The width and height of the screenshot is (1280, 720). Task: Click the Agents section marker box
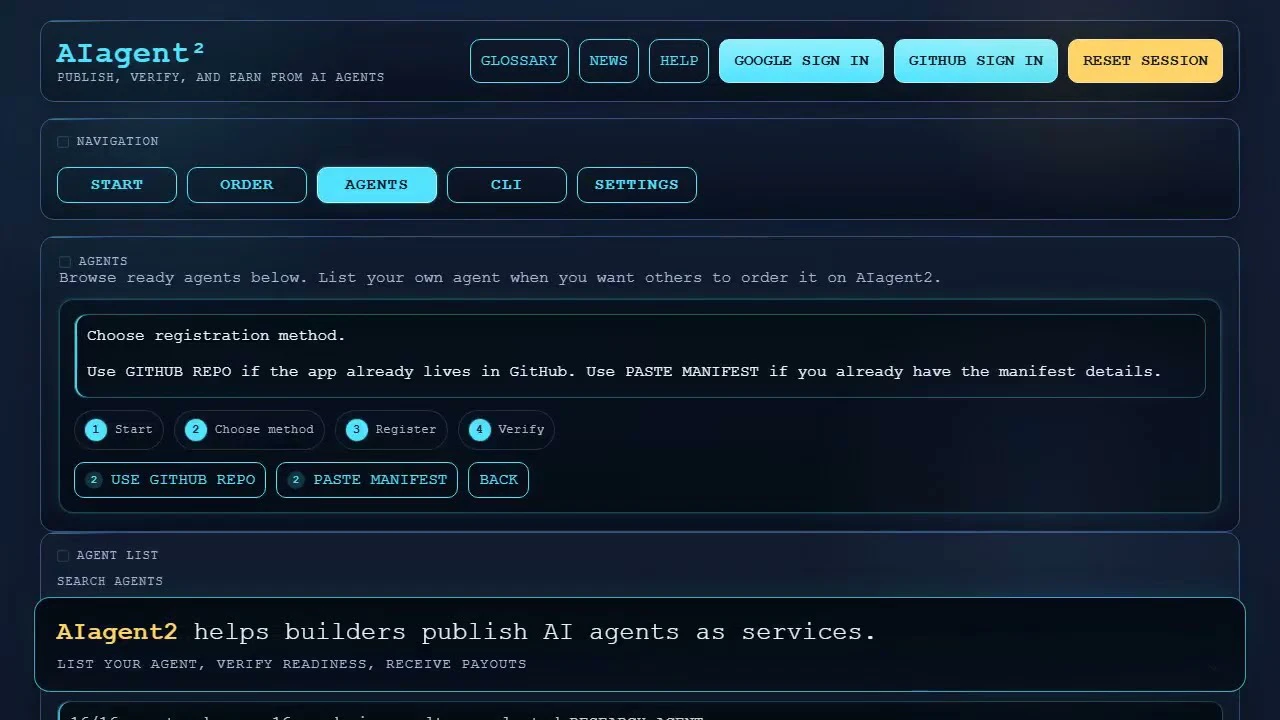[x=65, y=262]
